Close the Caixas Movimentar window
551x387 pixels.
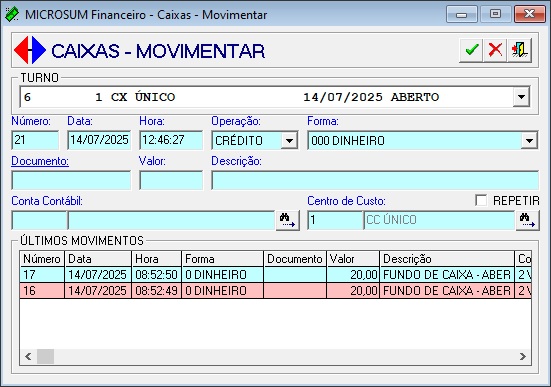pyautogui.click(x=530, y=14)
